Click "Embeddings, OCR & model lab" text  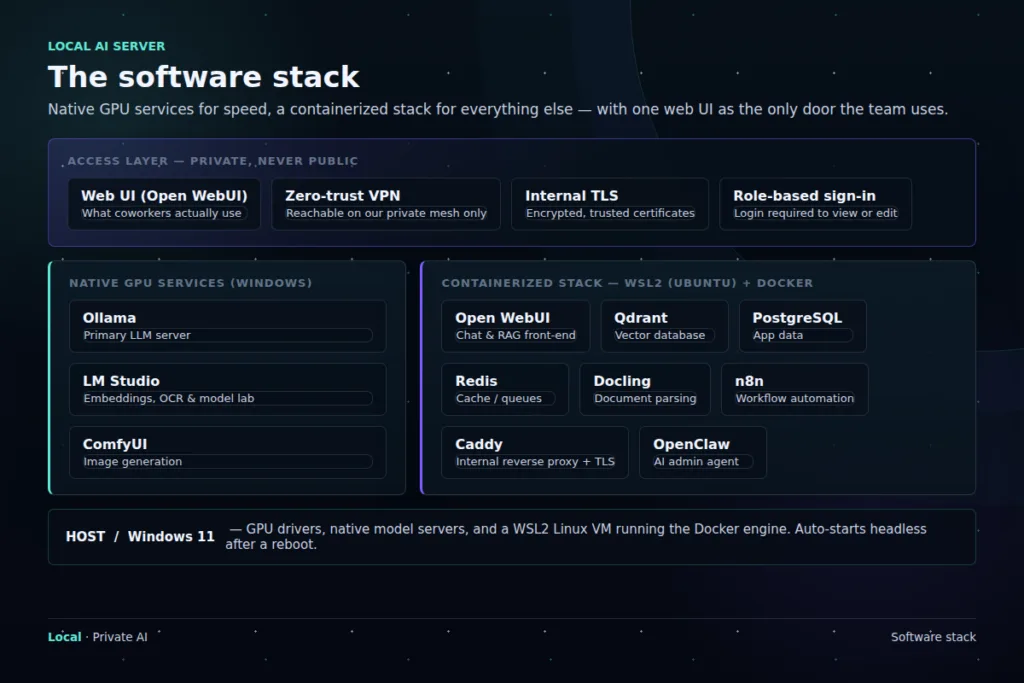(168, 398)
